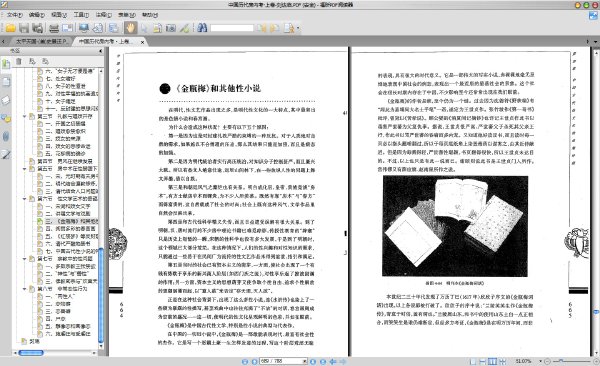Click the zoom out minus button
Image resolution: width=600 pixels, height=366 pixels.
(x=547, y=361)
